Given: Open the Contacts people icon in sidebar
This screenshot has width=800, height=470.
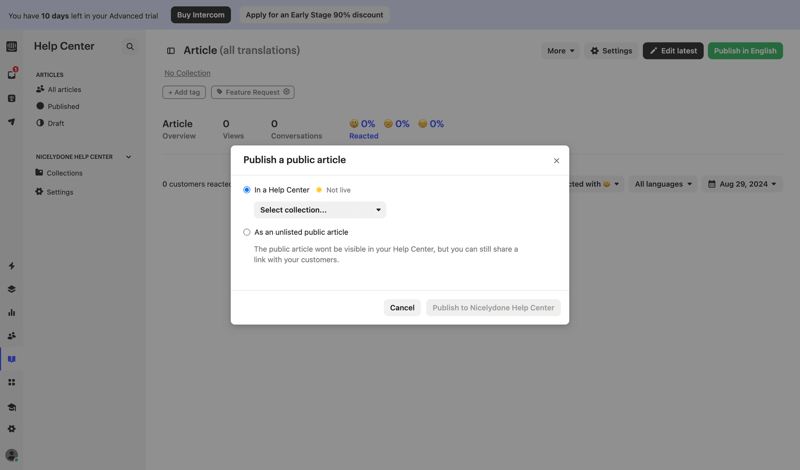Looking at the screenshot, I should click(12, 336).
